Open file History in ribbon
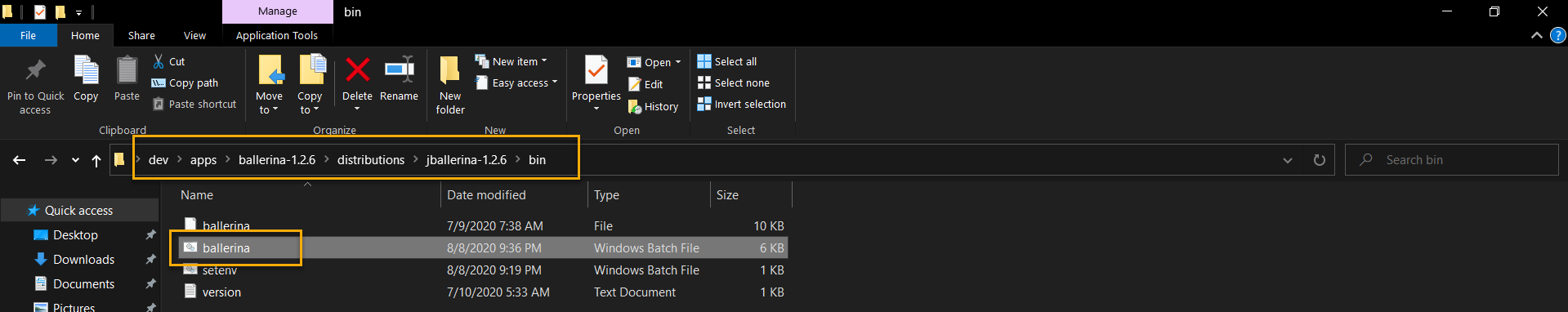This screenshot has height=312, width=1568. click(x=653, y=106)
